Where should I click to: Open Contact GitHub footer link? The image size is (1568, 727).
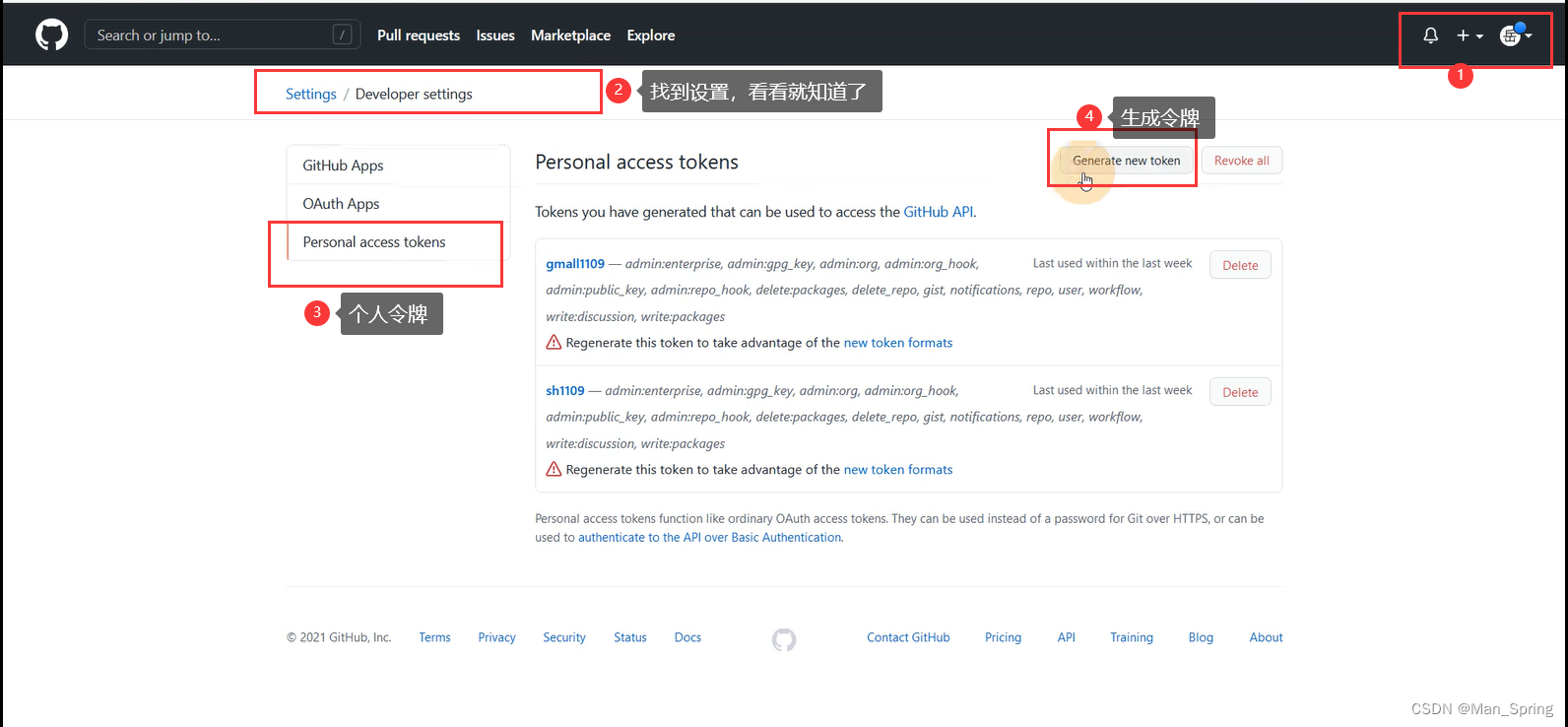(x=908, y=637)
